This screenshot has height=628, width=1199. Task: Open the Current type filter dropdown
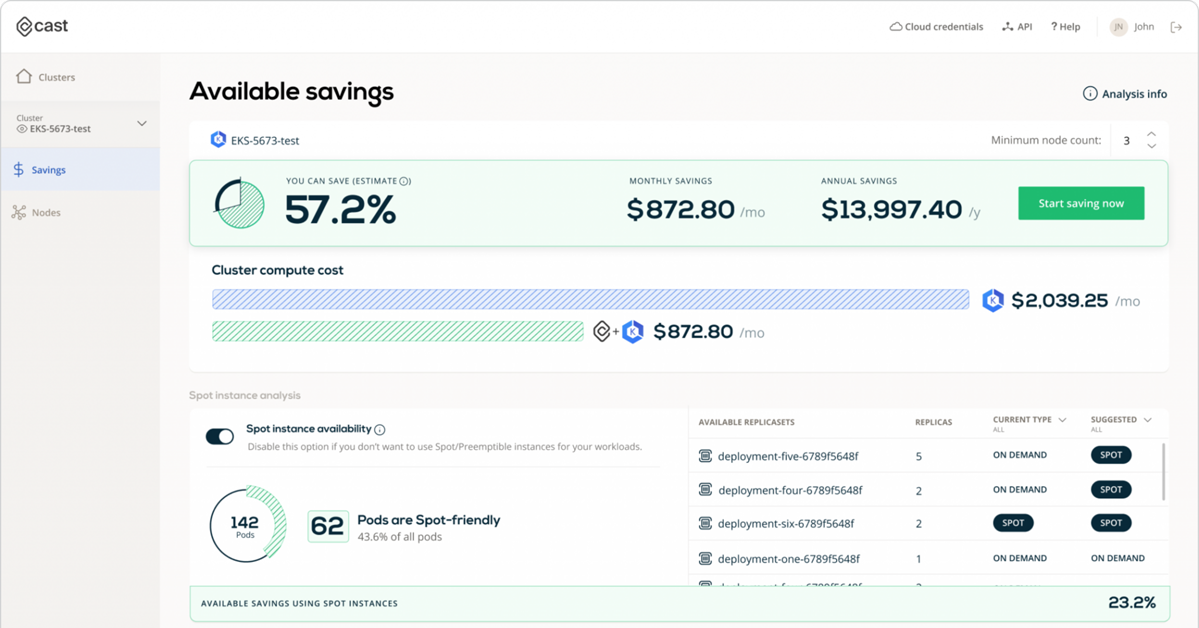tap(1062, 420)
